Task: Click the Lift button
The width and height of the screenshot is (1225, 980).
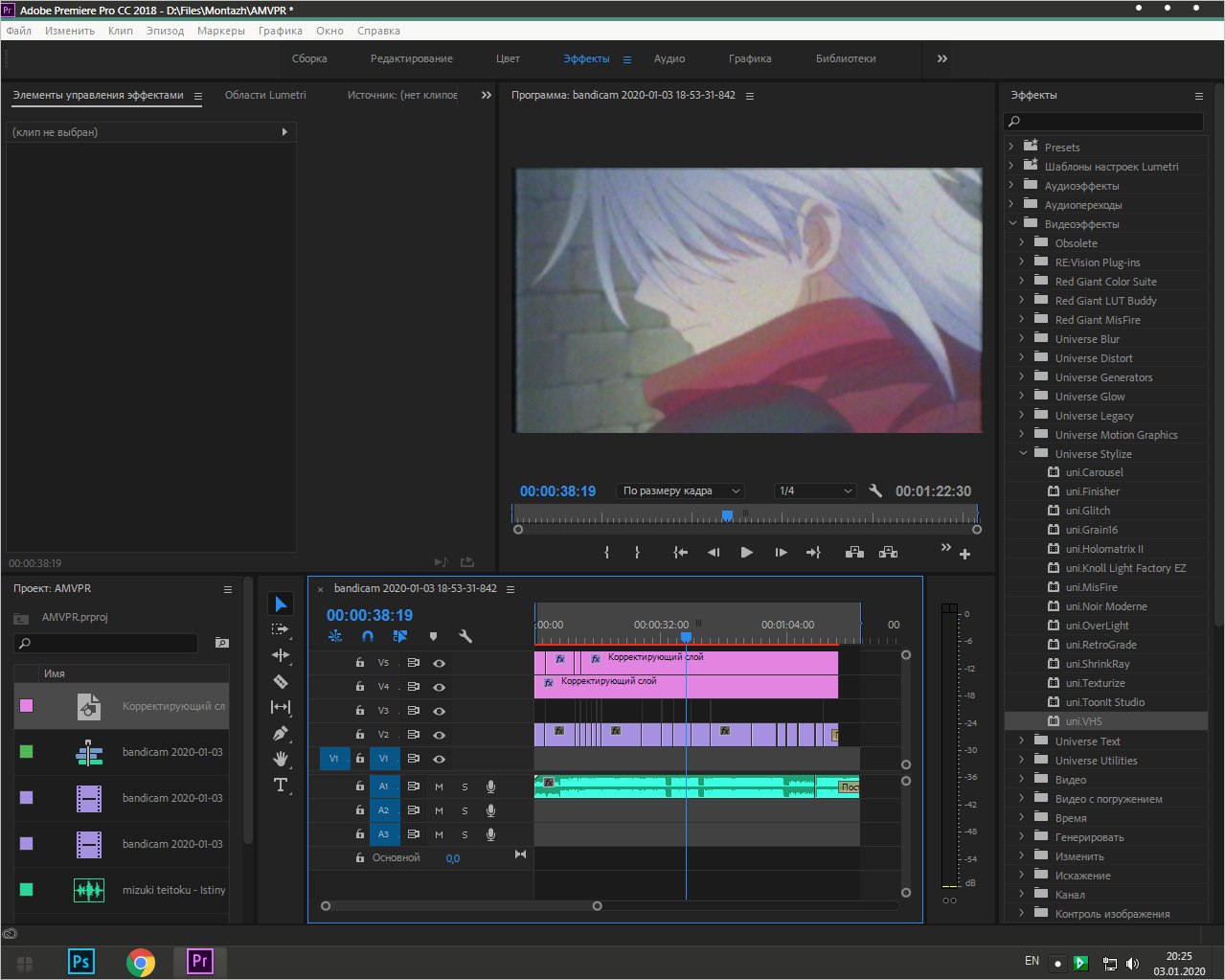Action: point(854,553)
